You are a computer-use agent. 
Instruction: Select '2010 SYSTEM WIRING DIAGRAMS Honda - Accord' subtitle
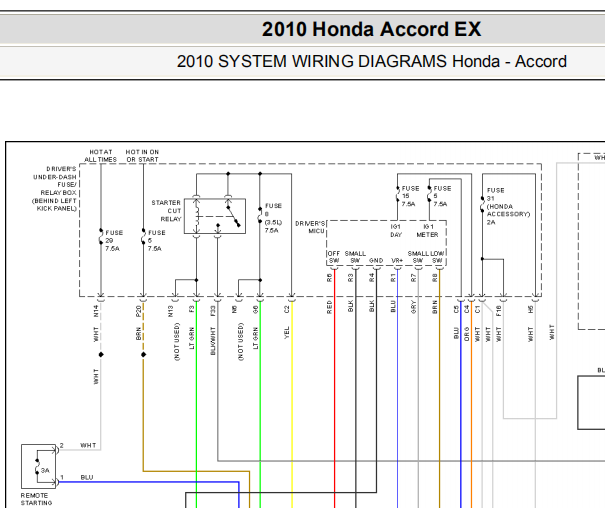[372, 61]
